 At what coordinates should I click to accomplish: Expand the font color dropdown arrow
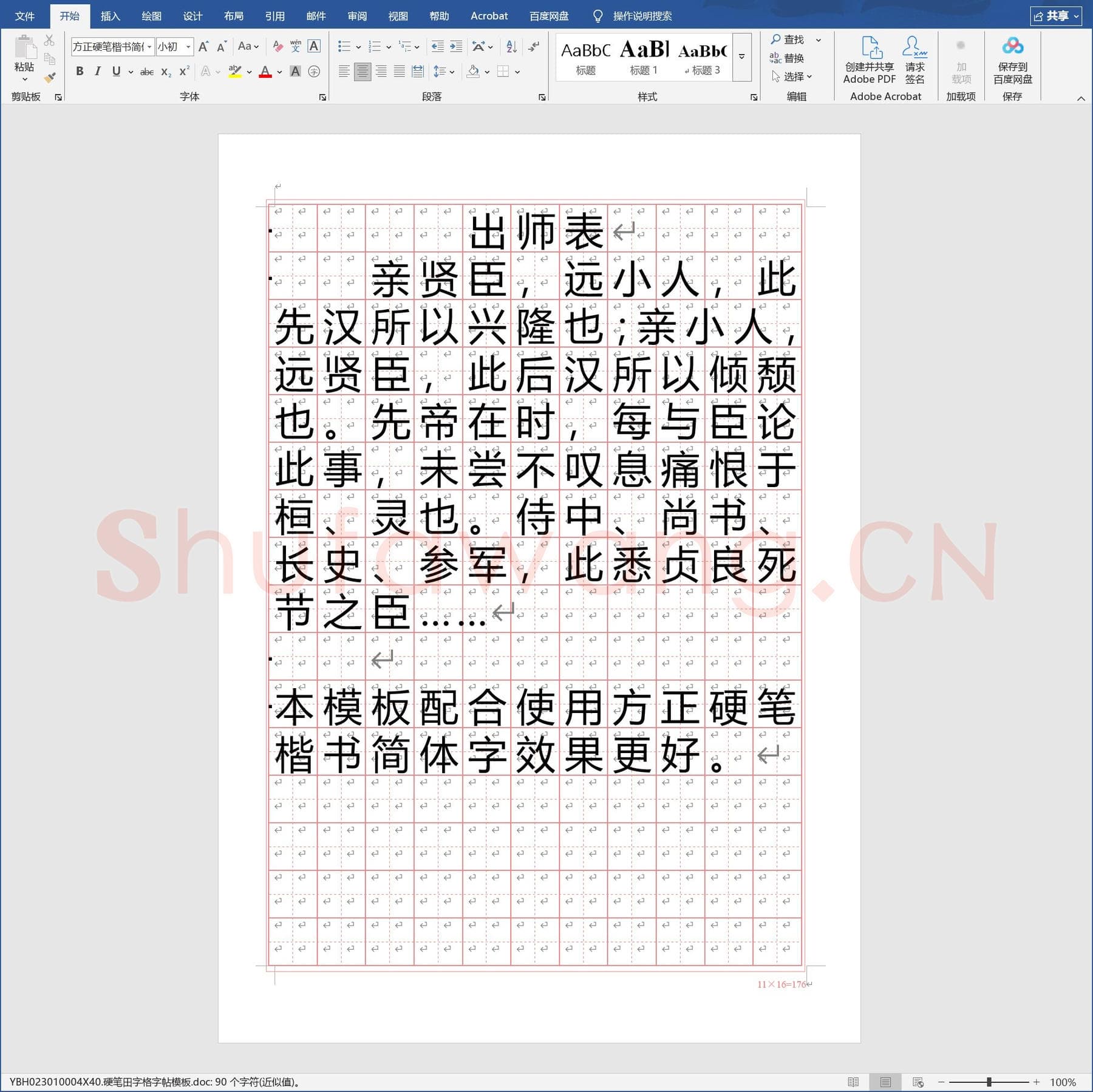[279, 72]
